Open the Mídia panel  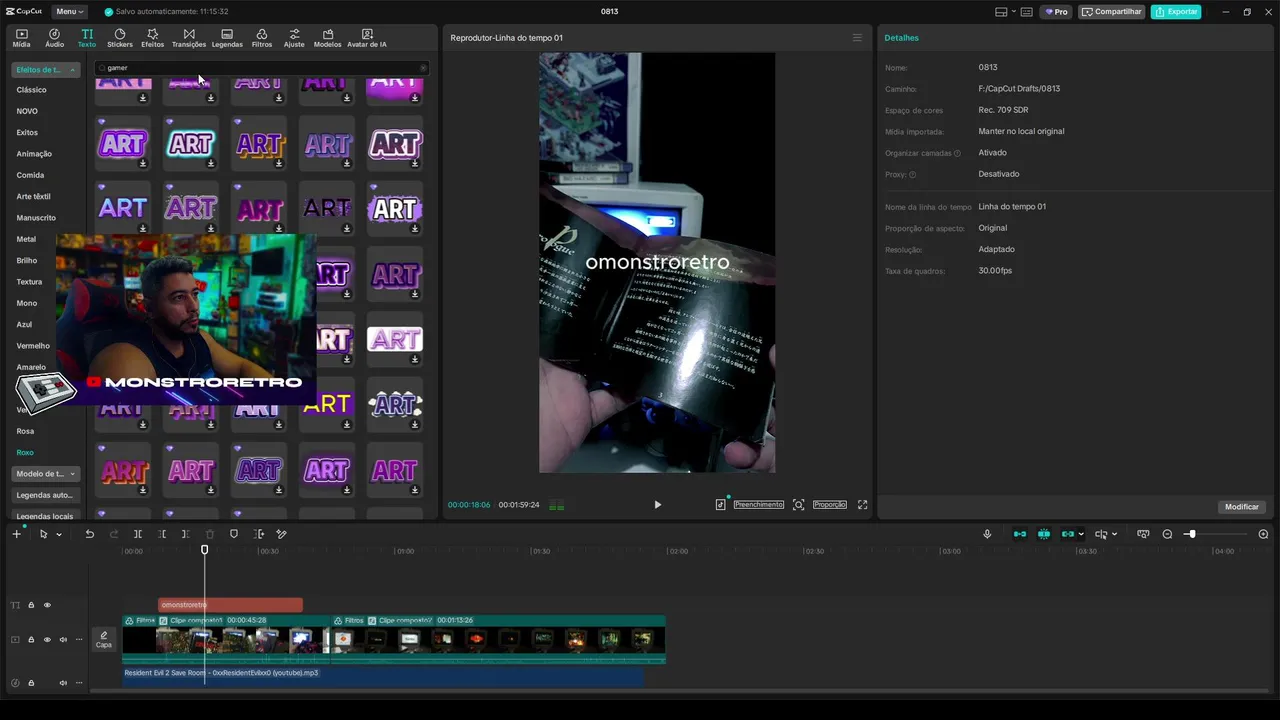21,38
